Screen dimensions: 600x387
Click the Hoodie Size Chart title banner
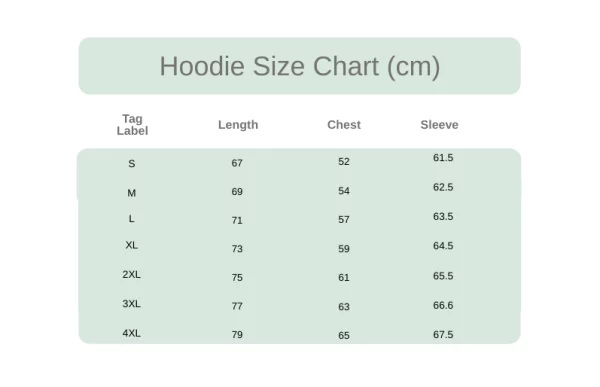click(300, 66)
